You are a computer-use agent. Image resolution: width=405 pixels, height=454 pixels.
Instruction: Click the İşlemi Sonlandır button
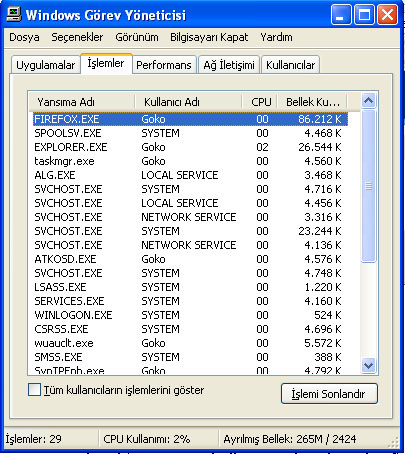(x=329, y=394)
